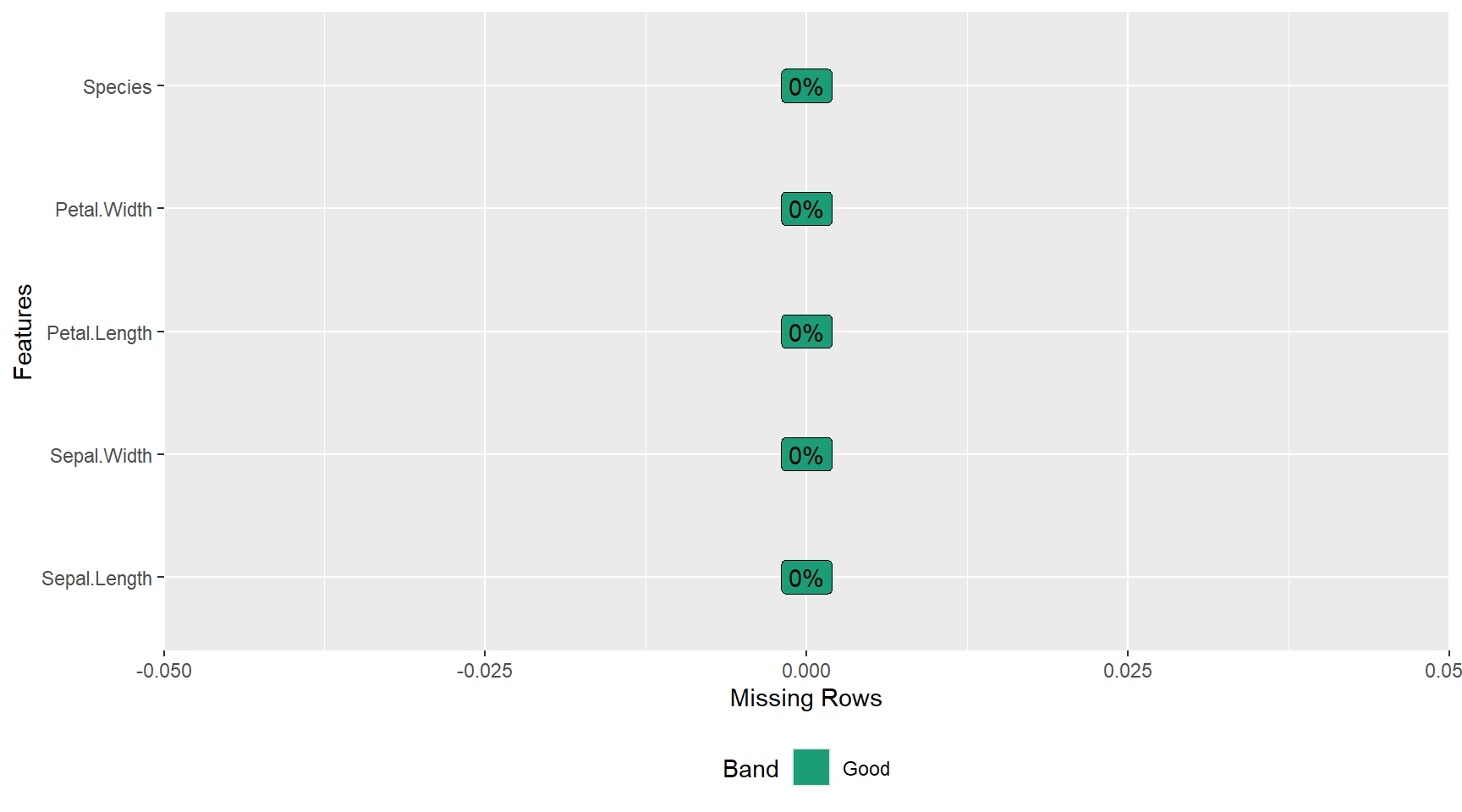Click the 0.025 x-axis tick label
The width and height of the screenshot is (1462, 812).
click(1127, 671)
